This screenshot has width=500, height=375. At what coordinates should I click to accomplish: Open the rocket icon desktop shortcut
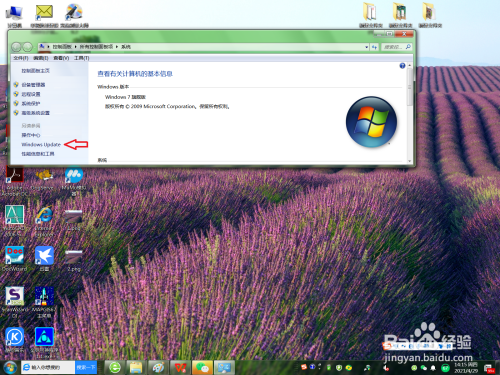[44, 302]
